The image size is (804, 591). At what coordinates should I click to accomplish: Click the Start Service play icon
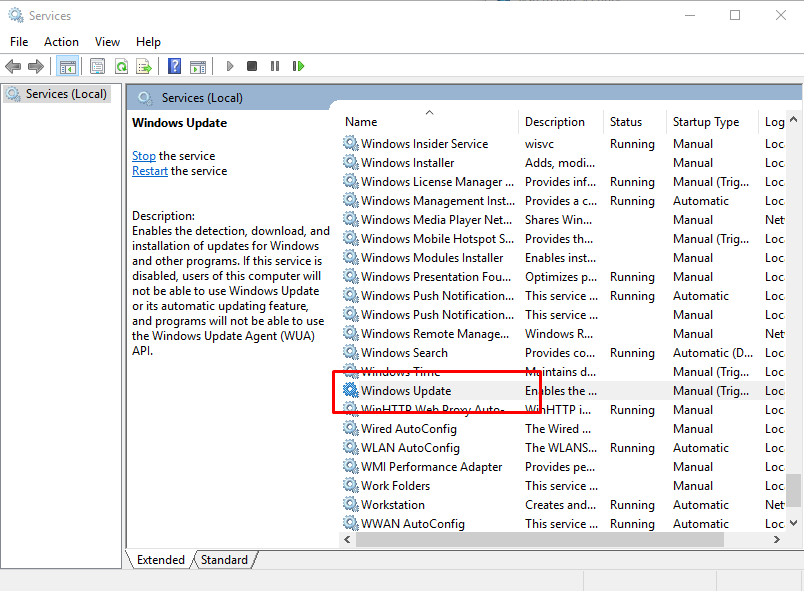tap(230, 66)
